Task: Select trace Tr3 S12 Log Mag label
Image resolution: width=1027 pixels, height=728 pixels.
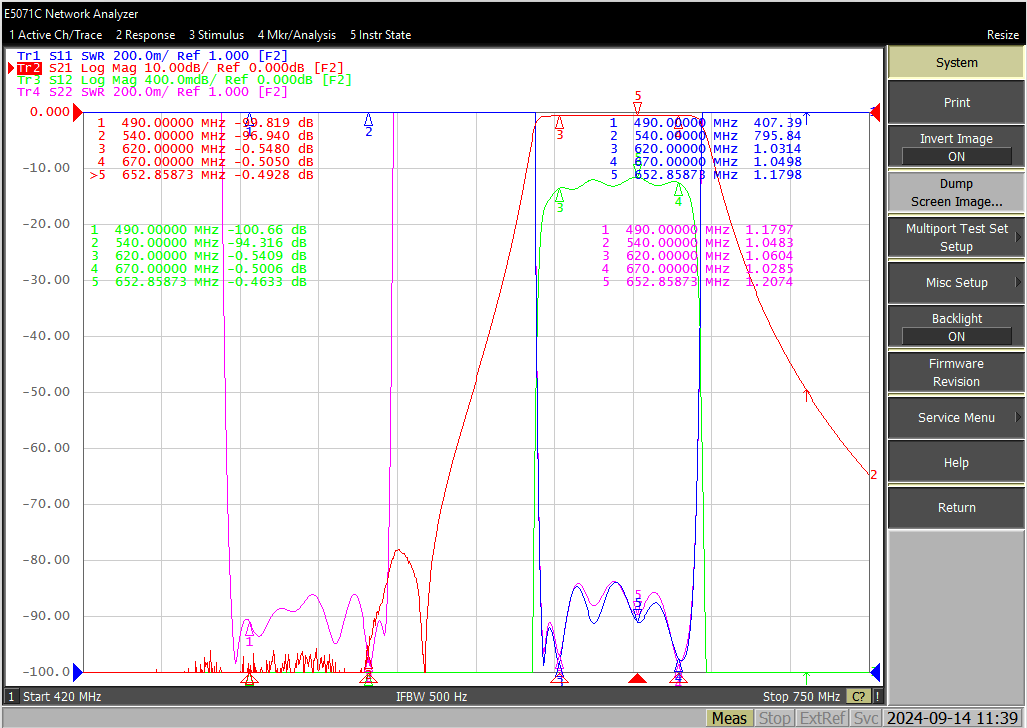Action: coord(184,79)
